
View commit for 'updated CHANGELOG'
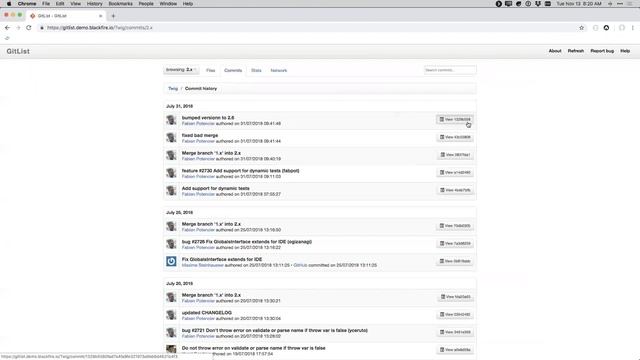point(455,315)
